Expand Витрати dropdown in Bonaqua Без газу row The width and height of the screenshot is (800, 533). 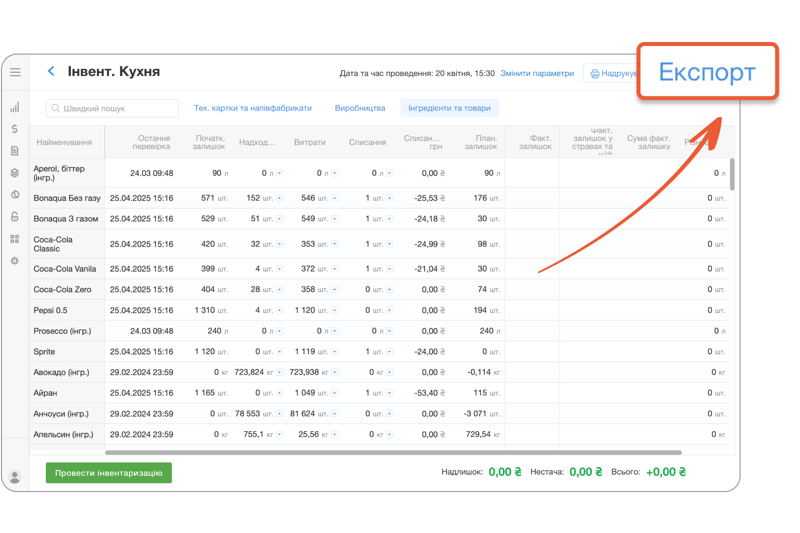coord(335,198)
